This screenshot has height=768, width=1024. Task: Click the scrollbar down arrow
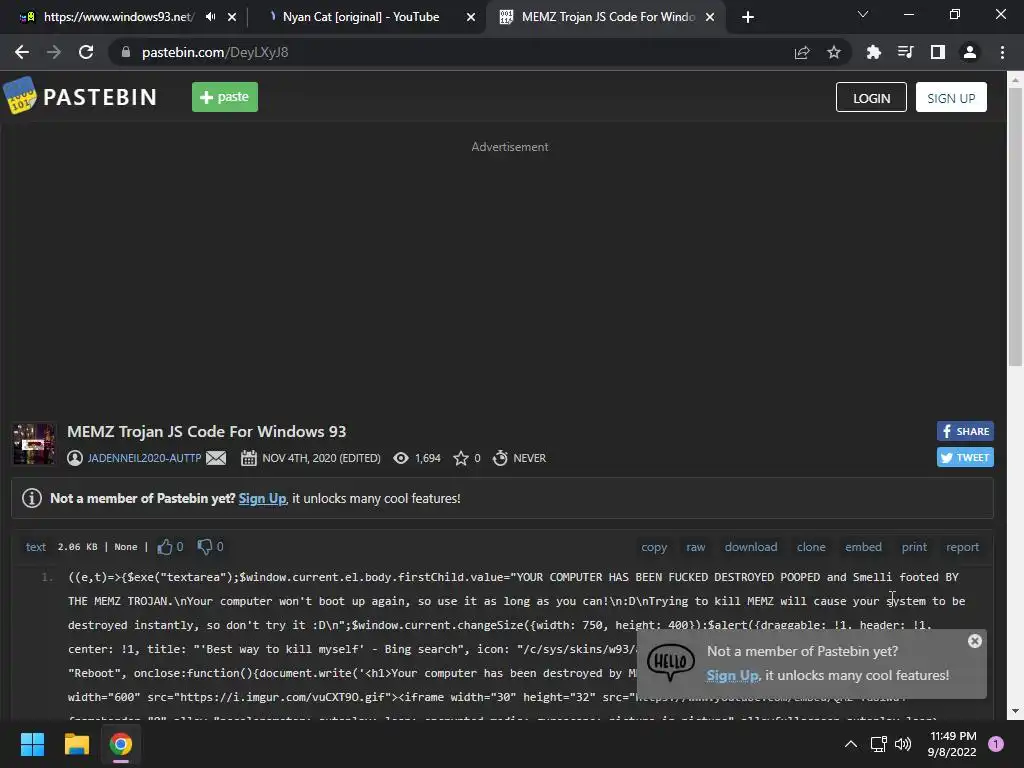pyautogui.click(x=1015, y=711)
